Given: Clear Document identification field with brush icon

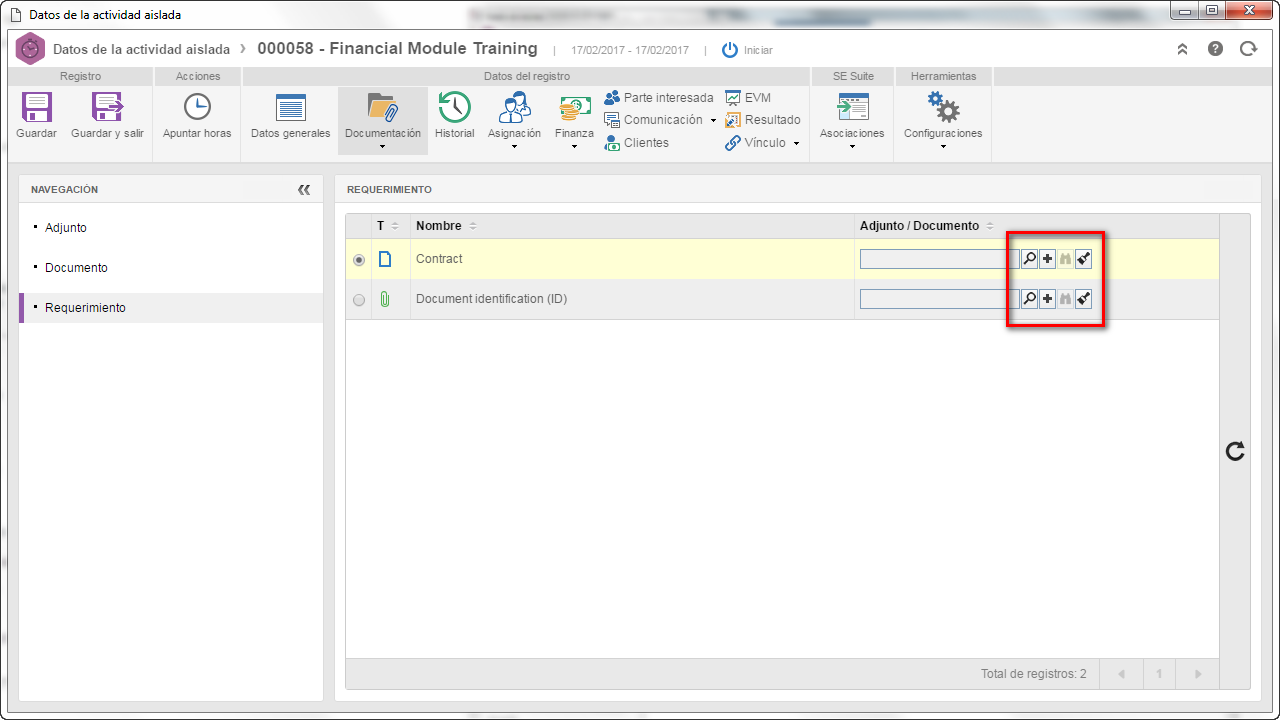Looking at the screenshot, I should pyautogui.click(x=1083, y=299).
